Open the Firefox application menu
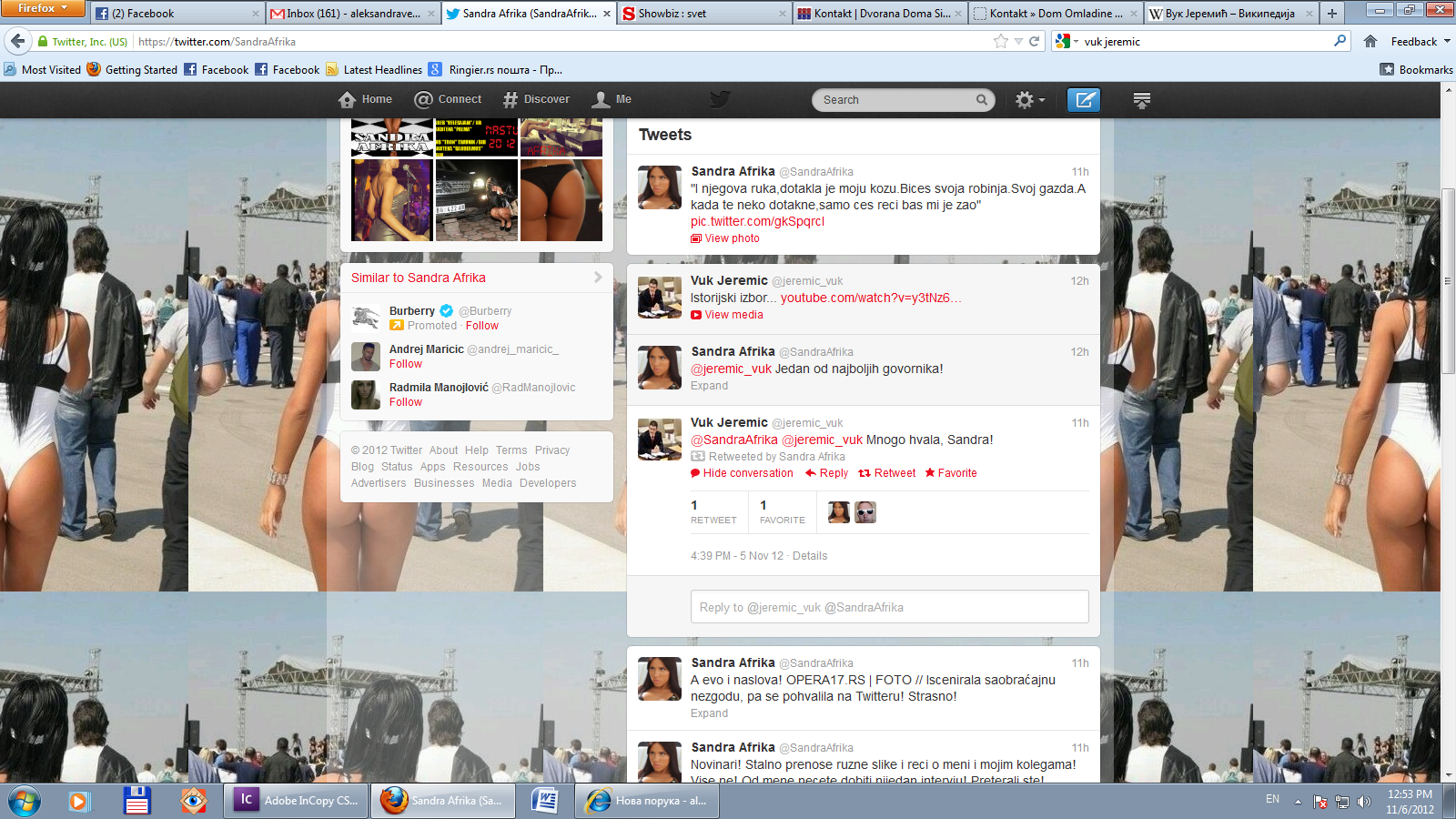This screenshot has width=1456, height=819. 42,8
